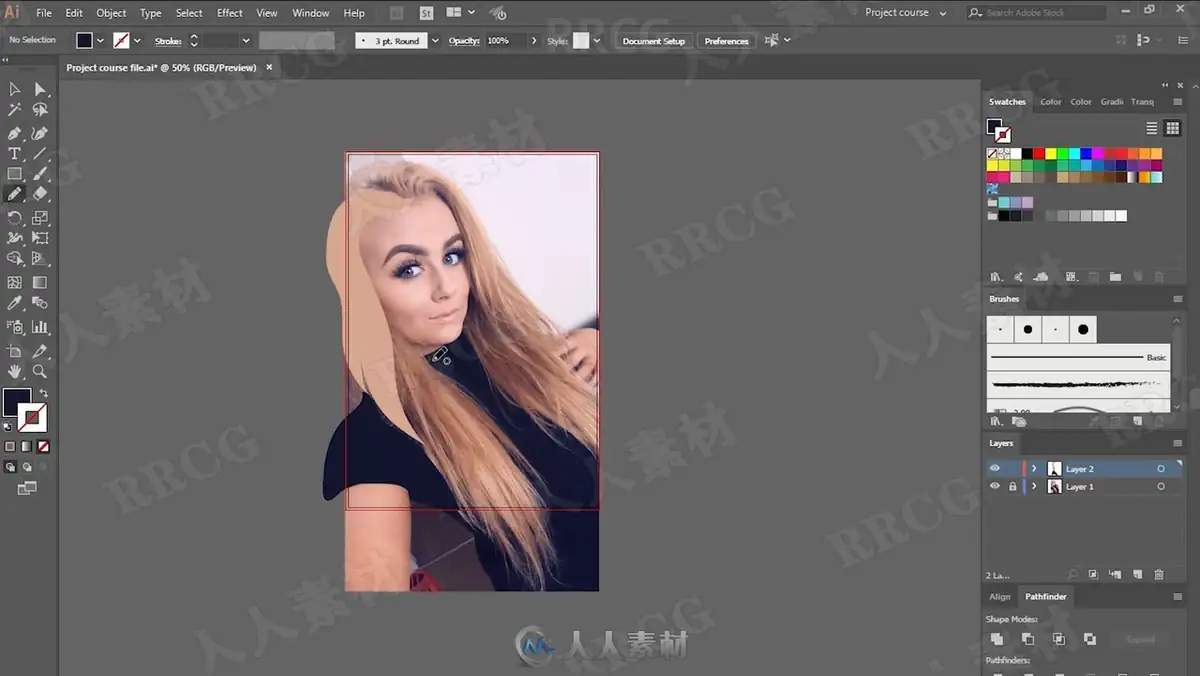This screenshot has height=676, width=1200.
Task: Select the Eyedropper tool
Action: pyautogui.click(x=14, y=303)
